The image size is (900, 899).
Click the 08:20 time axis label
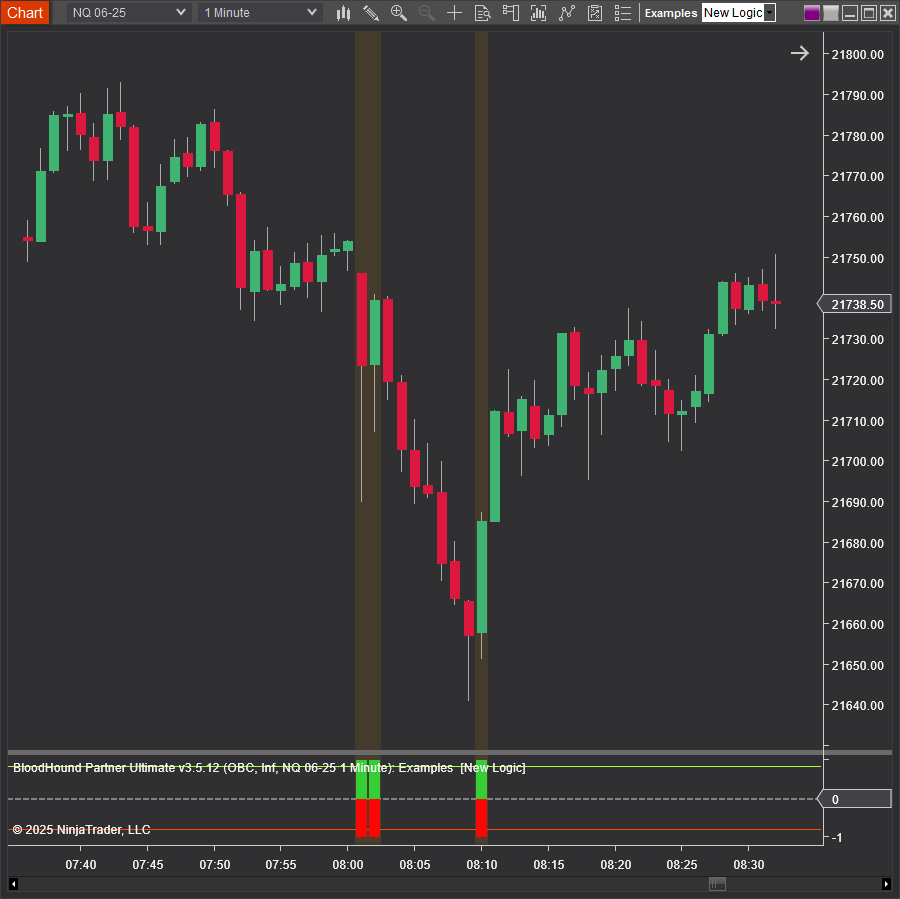click(615, 865)
